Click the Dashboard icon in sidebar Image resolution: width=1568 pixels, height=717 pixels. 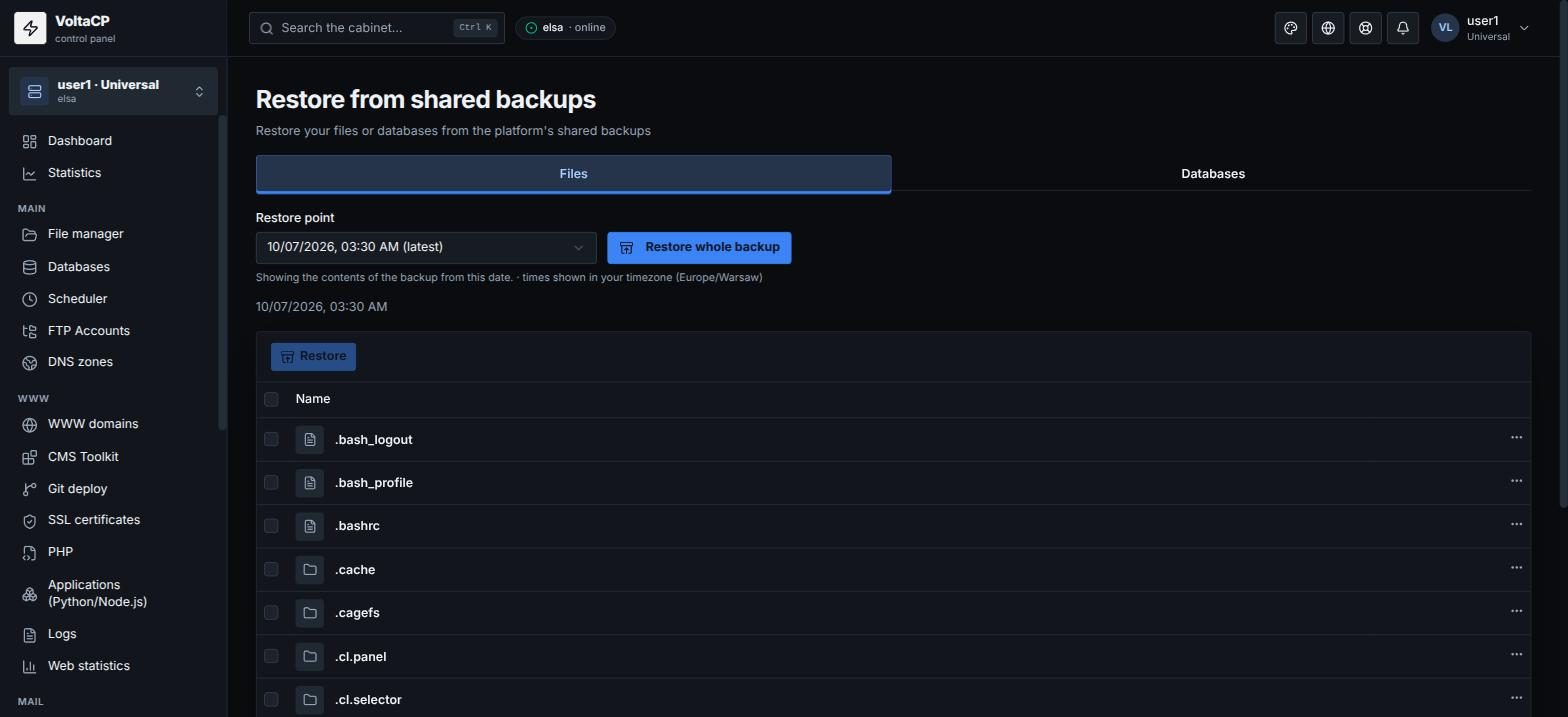(x=30, y=141)
